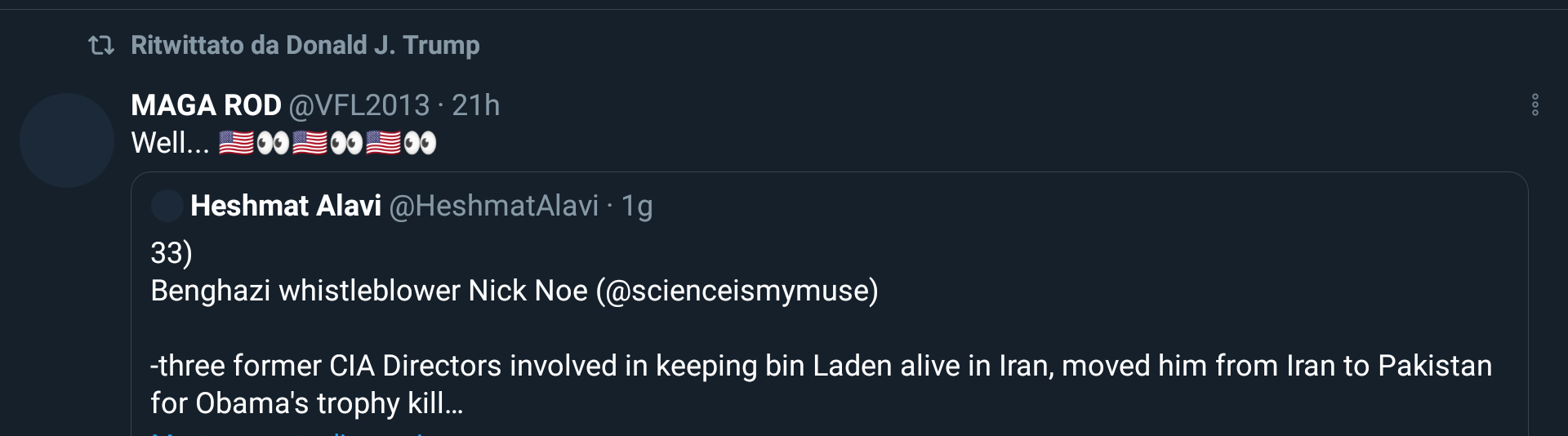This screenshot has width=1568, height=436.
Task: Open the three-dot more options menu
Action: pos(1535,105)
